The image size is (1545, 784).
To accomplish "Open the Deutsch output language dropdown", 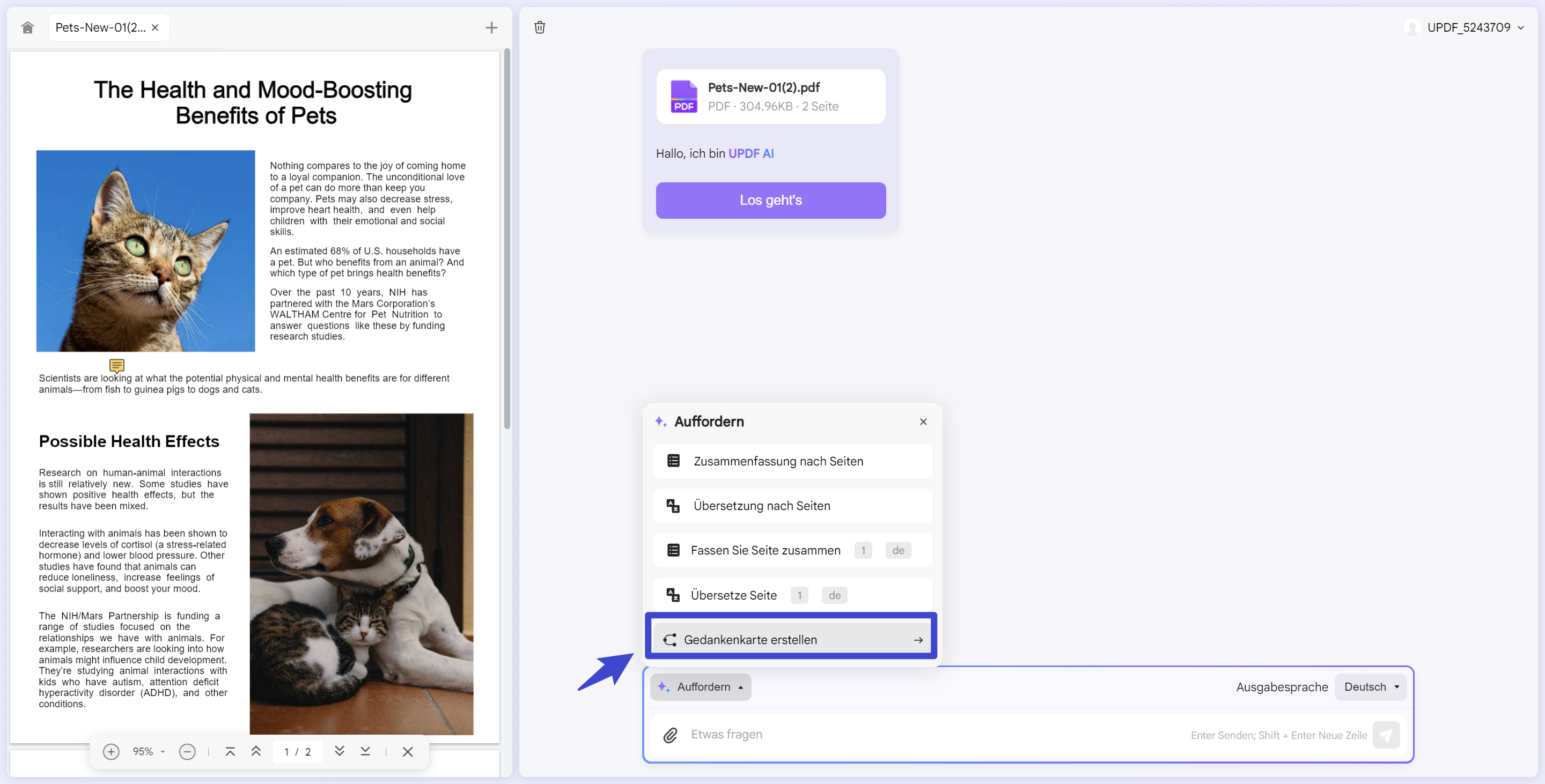I will tap(1371, 687).
